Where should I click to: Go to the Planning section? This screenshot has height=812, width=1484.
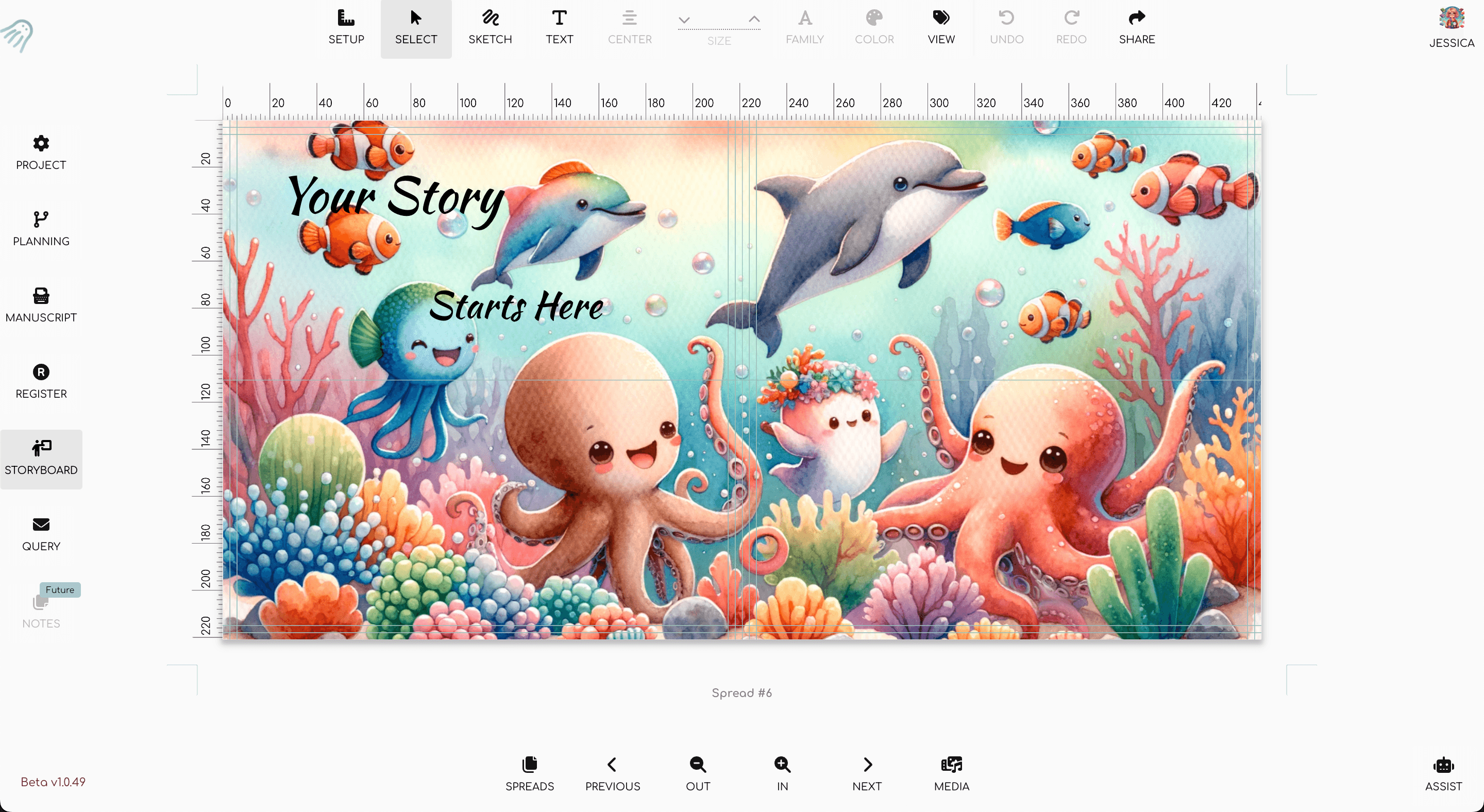(41, 229)
